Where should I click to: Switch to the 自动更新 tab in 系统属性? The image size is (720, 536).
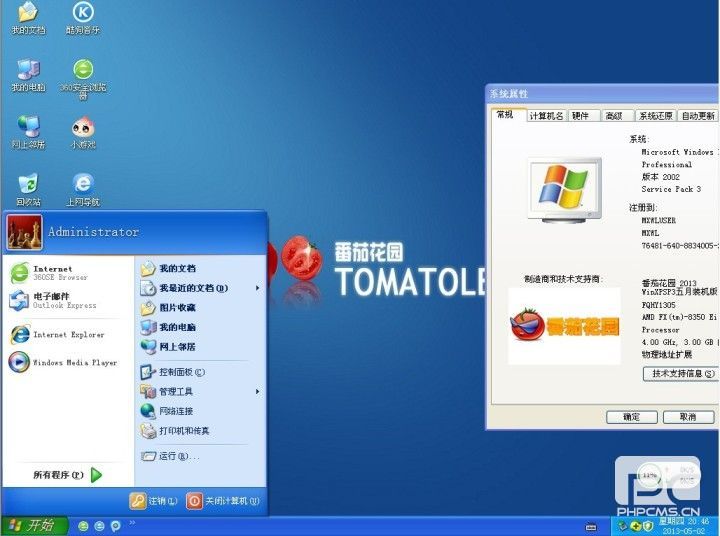[x=698, y=116]
